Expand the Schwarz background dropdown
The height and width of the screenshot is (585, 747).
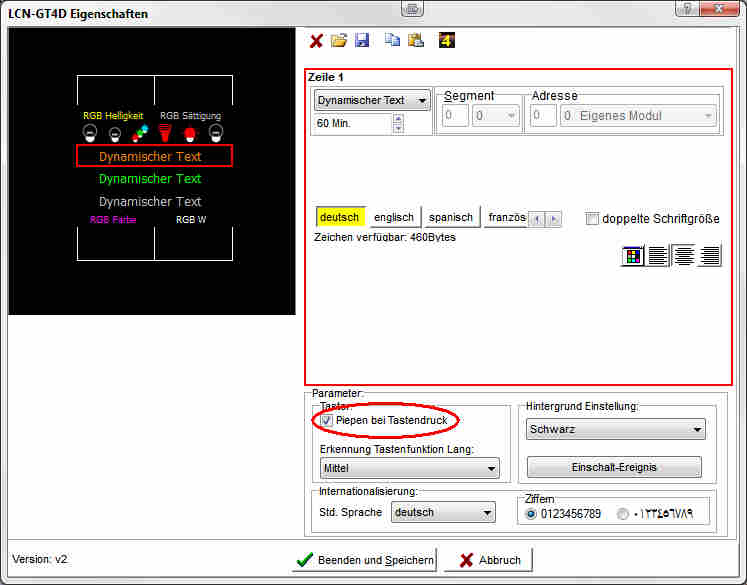[615, 430]
